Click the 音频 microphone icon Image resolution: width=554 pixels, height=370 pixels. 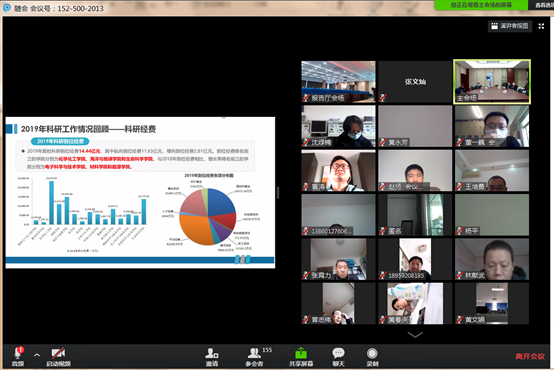click(x=18, y=353)
